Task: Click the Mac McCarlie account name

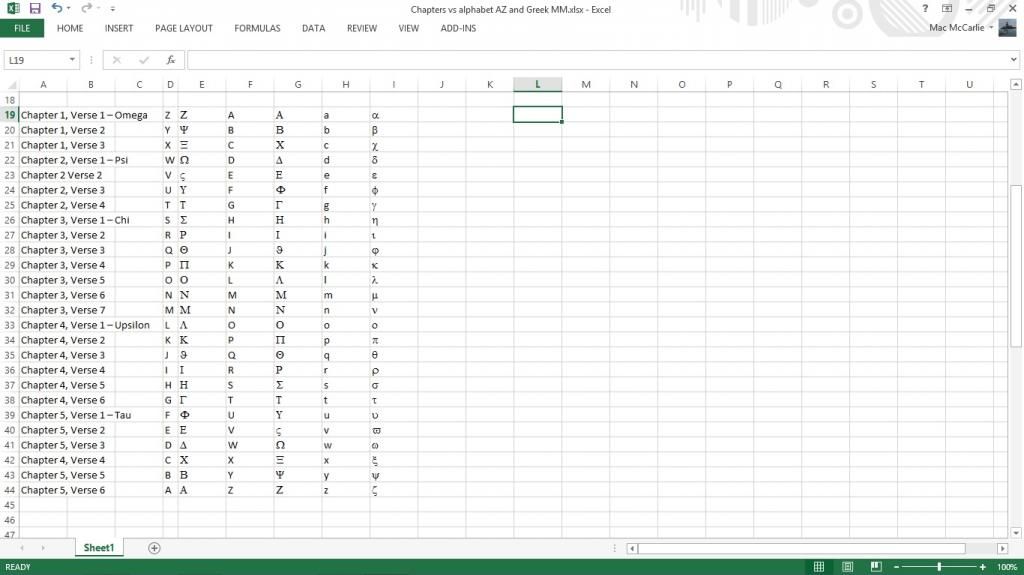Action: tap(957, 28)
